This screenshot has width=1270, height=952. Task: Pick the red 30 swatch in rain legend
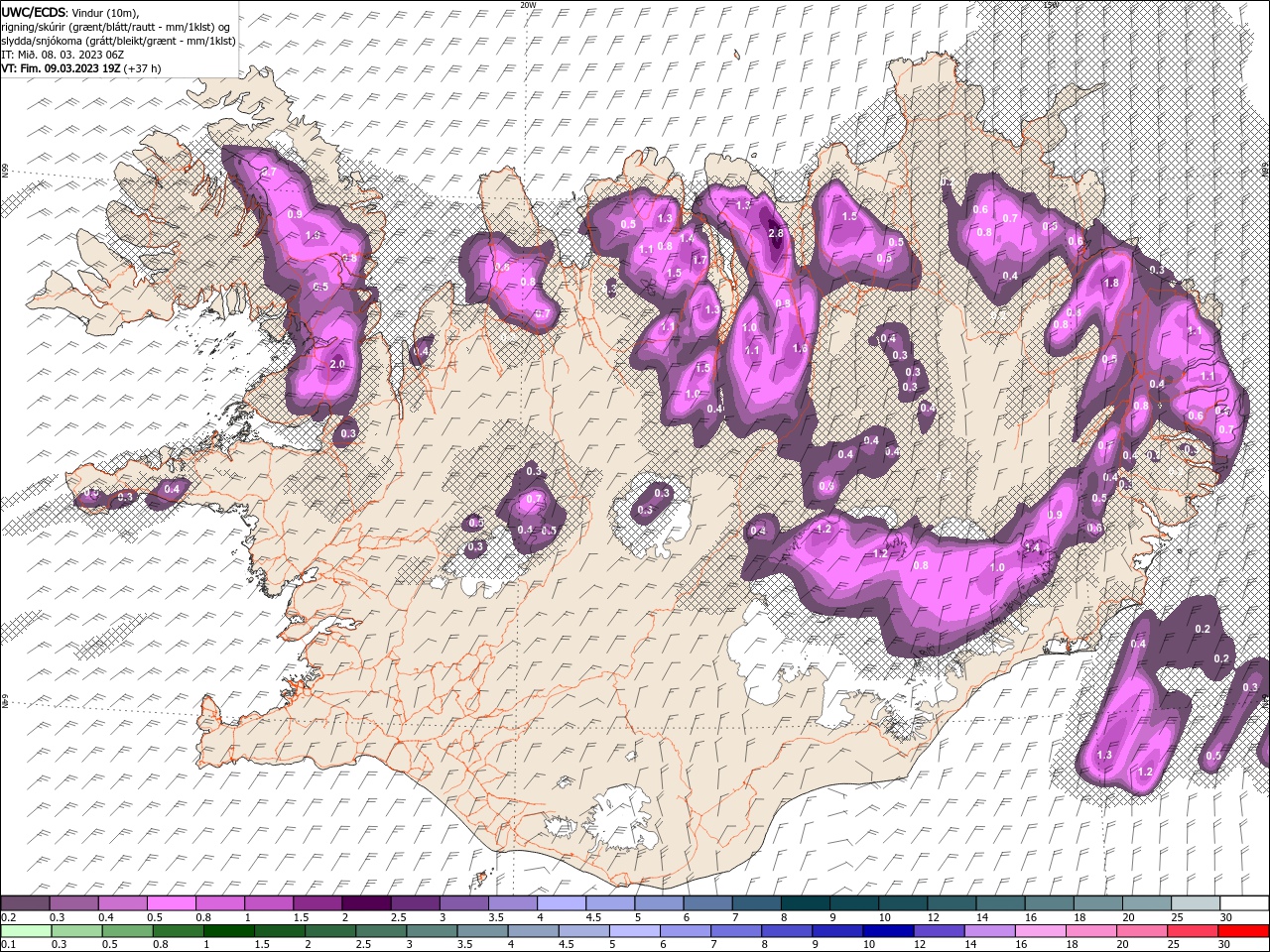(x=1244, y=931)
